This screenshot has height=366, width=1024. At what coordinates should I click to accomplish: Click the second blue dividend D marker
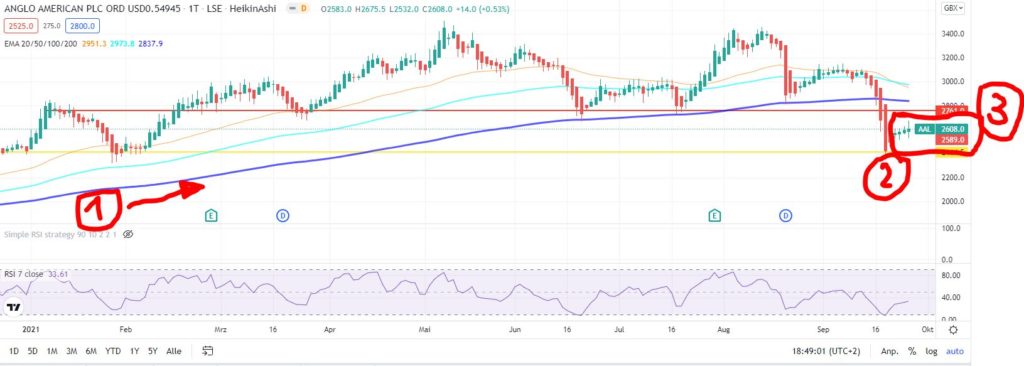[x=786, y=215]
